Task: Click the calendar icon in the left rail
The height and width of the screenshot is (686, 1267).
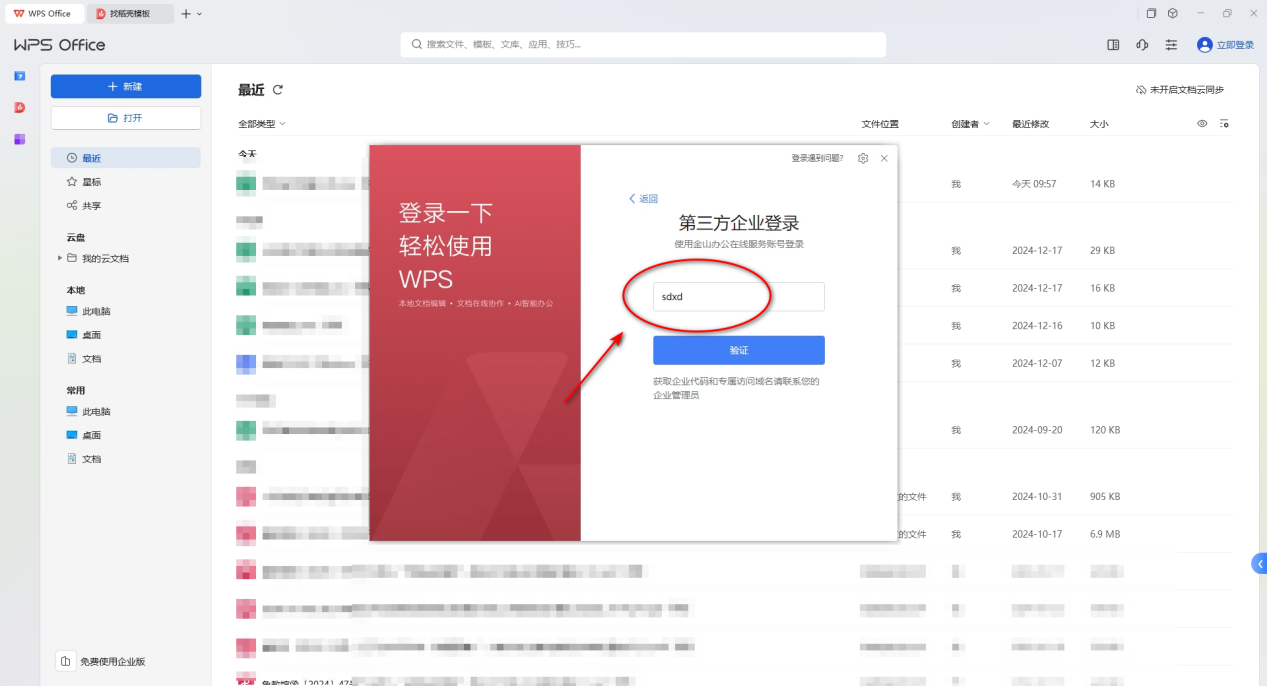Action: point(19,76)
